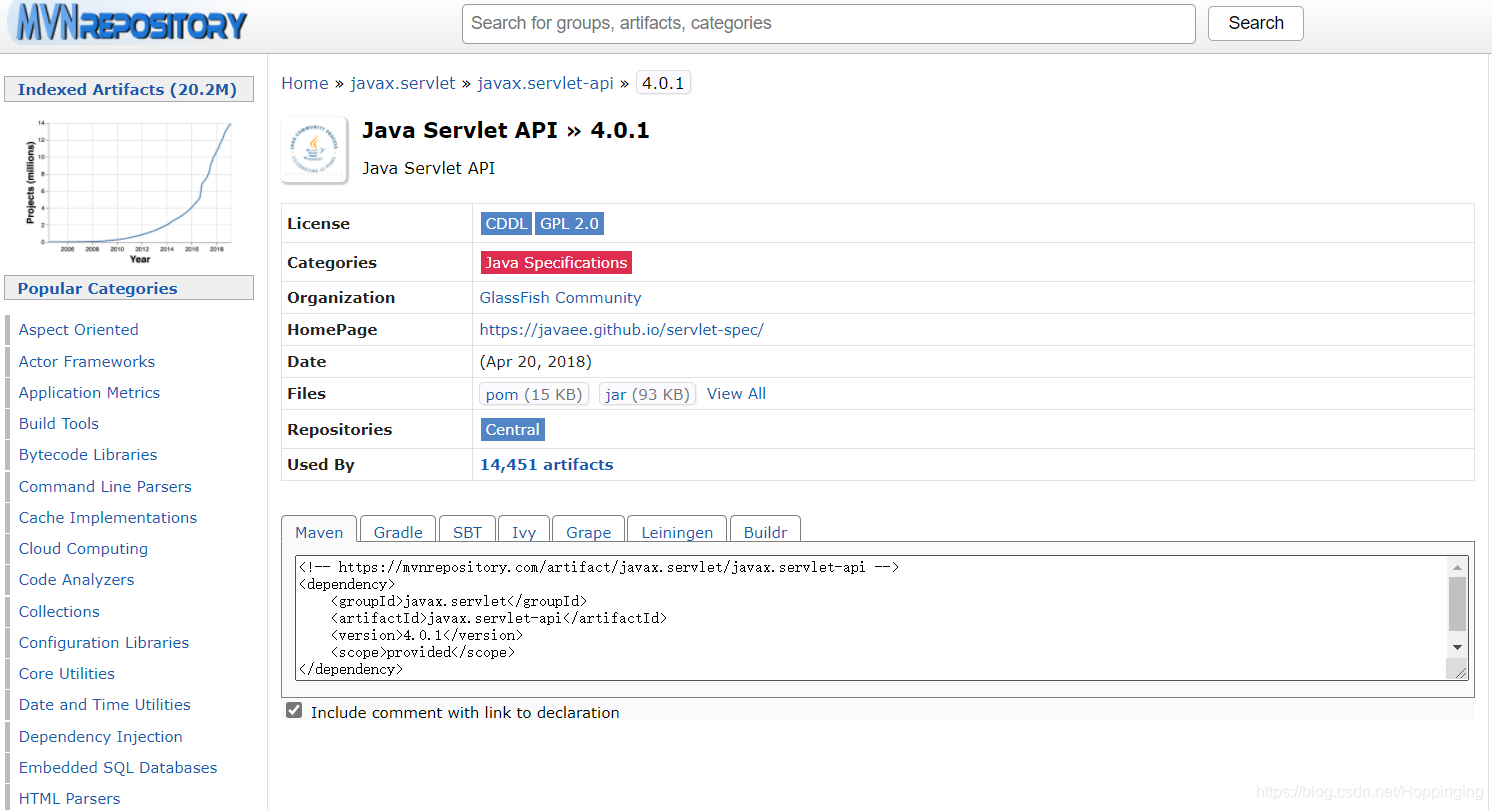Image resolution: width=1492 pixels, height=810 pixels.
Task: Switch to the Maven tab
Action: pyautogui.click(x=319, y=532)
